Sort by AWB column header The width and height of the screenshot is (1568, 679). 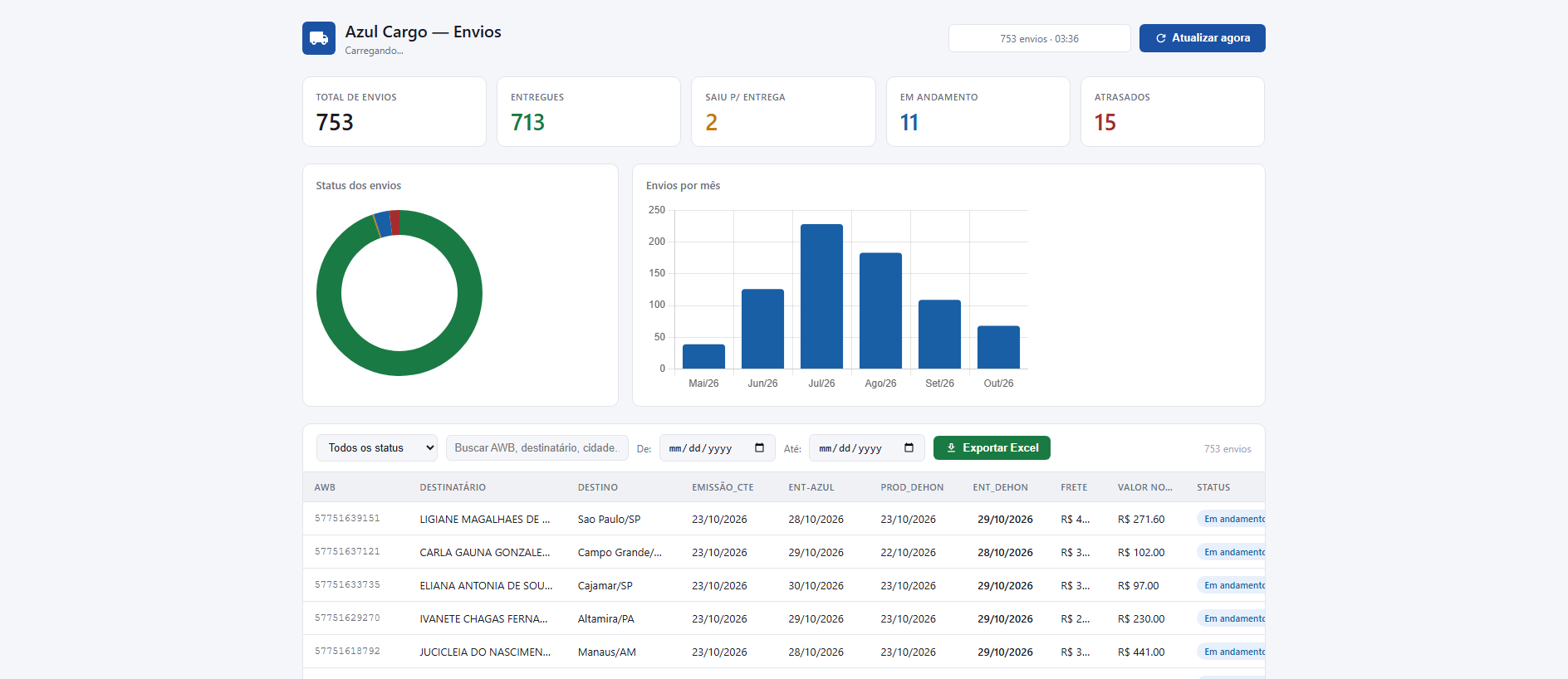tap(325, 488)
